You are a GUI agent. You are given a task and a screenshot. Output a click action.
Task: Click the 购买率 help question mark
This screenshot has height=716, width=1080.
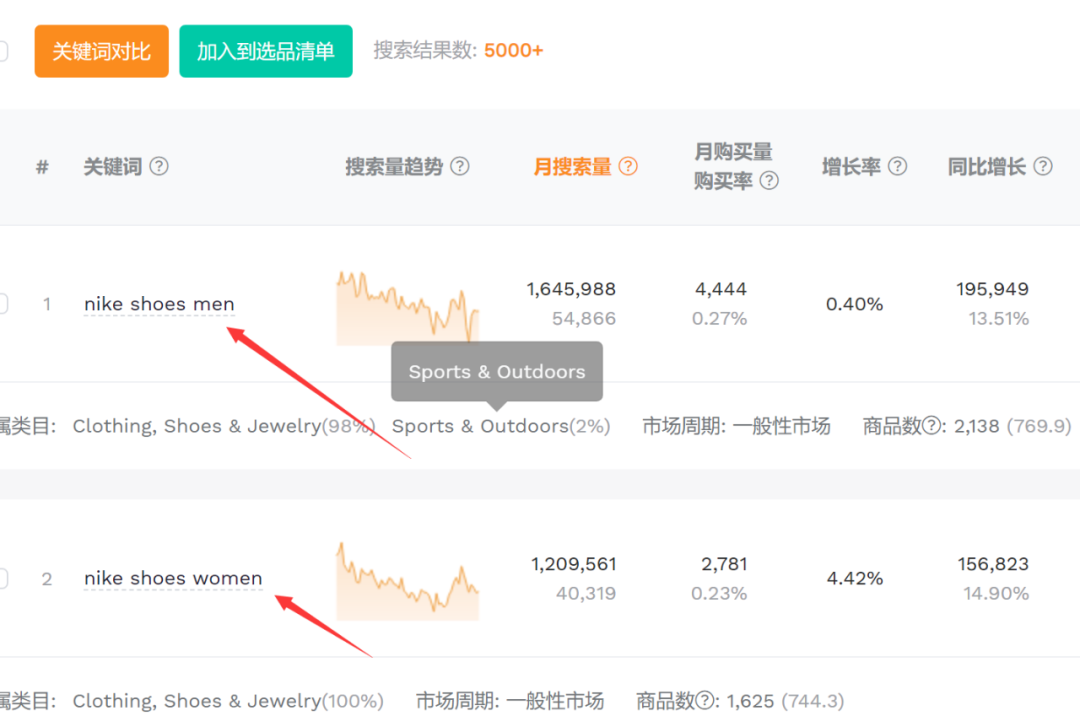[769, 181]
